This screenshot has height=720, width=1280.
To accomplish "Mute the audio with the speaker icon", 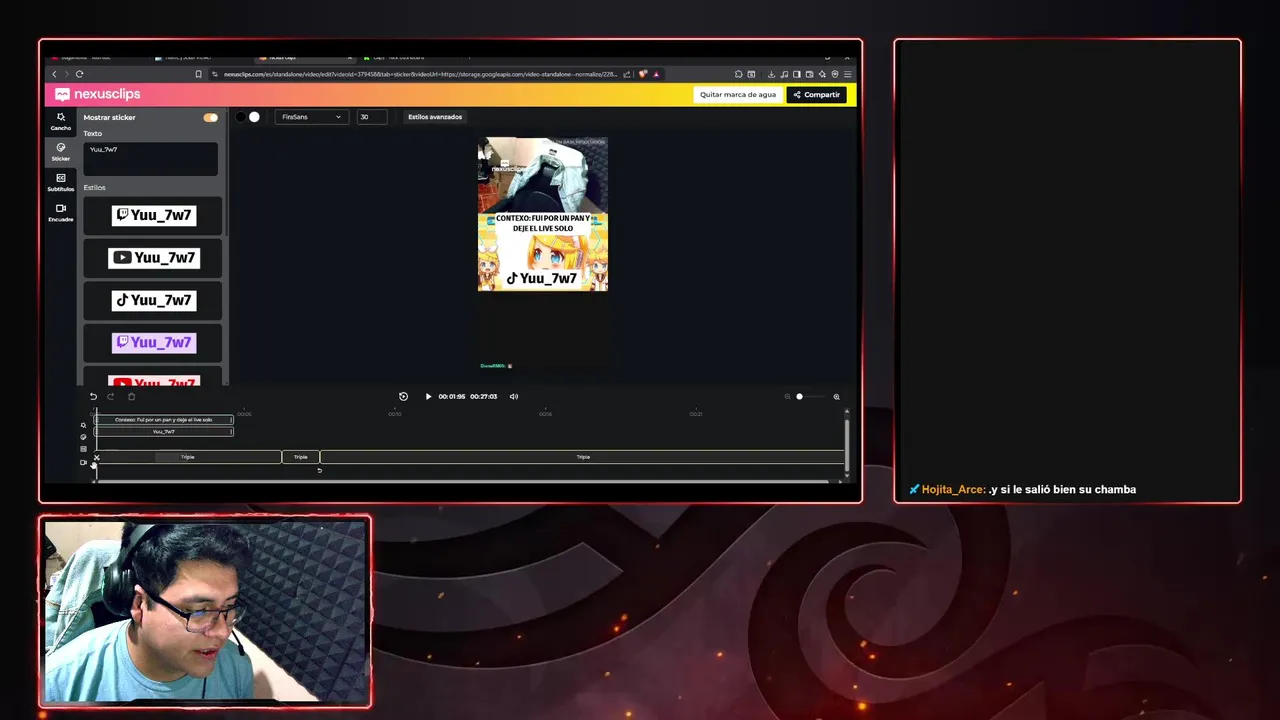I will 514,397.
